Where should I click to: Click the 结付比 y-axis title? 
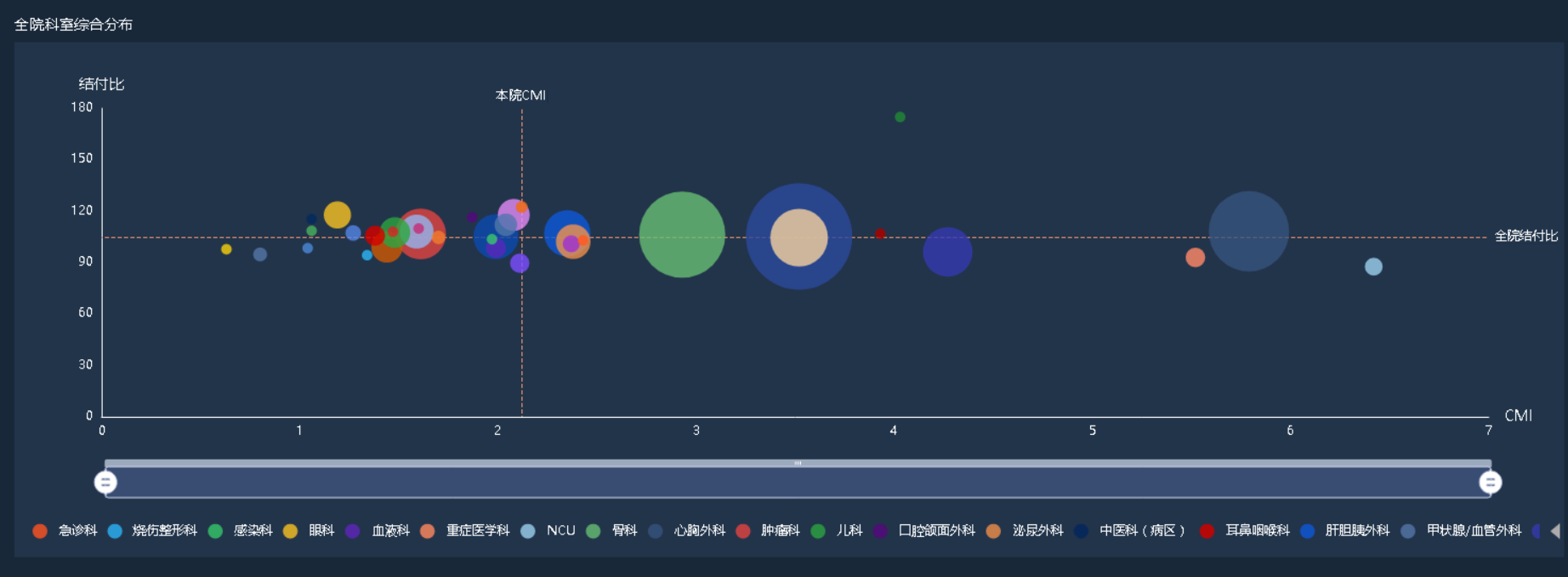pos(101,83)
